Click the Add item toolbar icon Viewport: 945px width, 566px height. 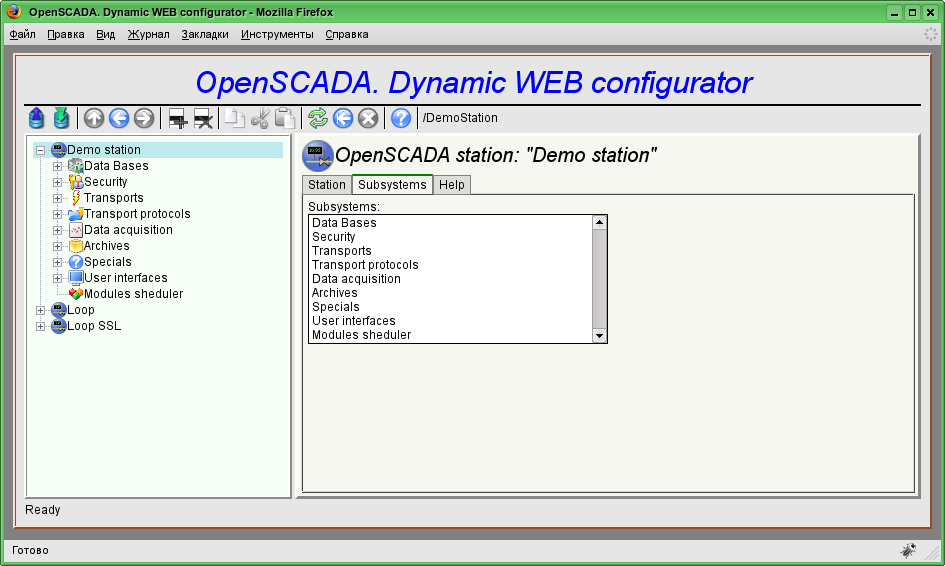coord(178,118)
